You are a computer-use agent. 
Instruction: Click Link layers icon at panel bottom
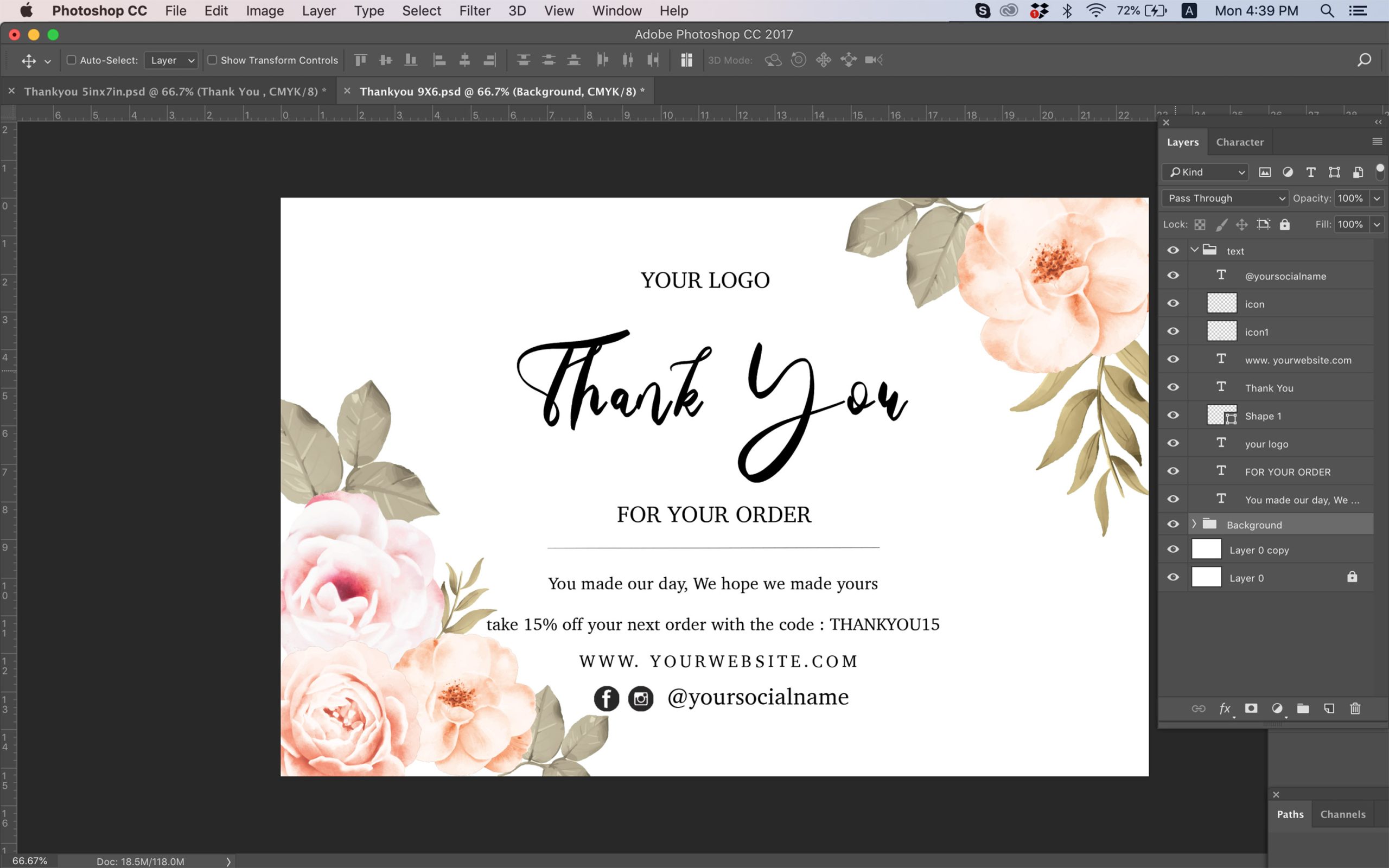point(1199,709)
